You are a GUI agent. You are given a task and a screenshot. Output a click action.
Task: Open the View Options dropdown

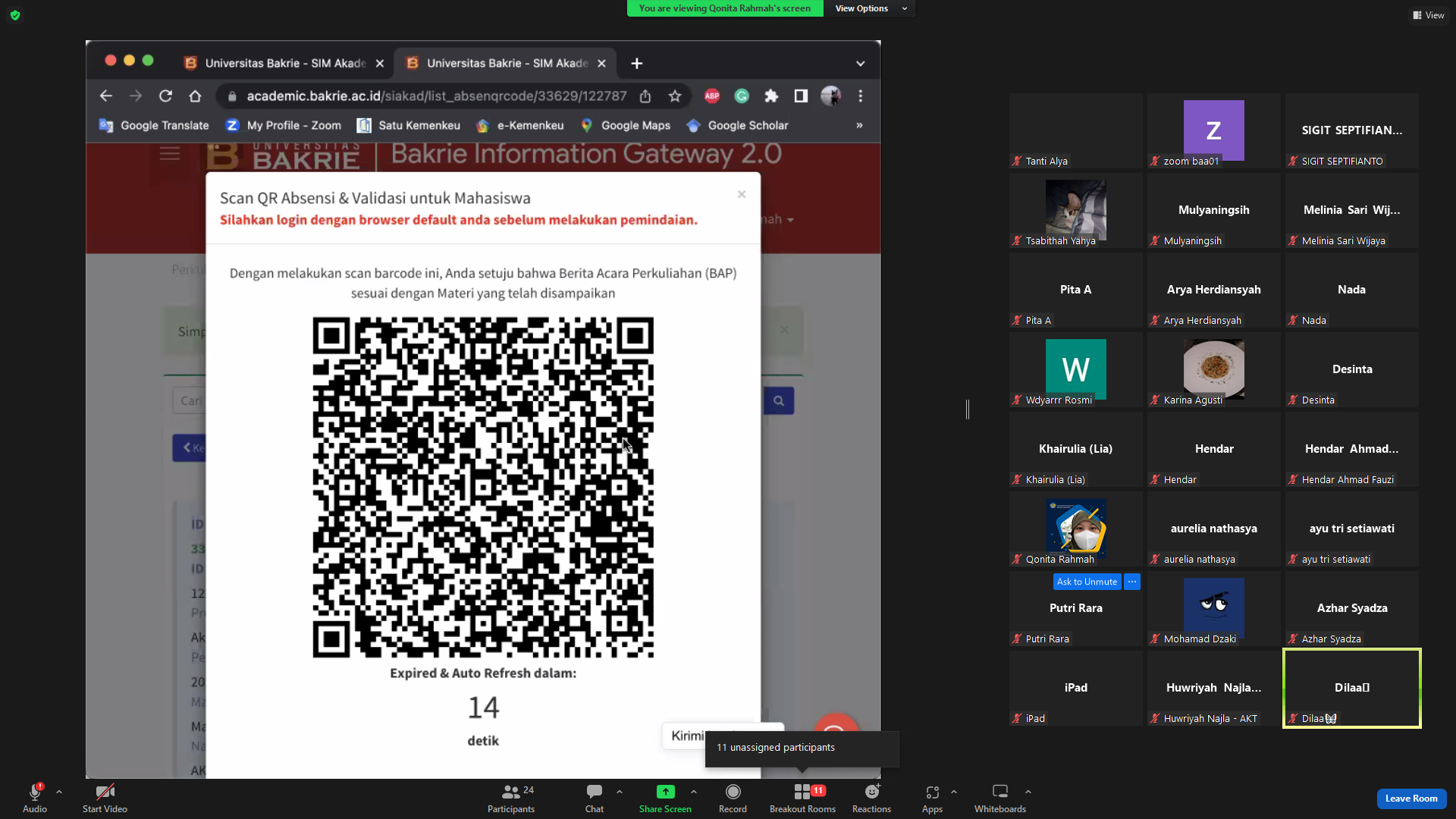[869, 8]
